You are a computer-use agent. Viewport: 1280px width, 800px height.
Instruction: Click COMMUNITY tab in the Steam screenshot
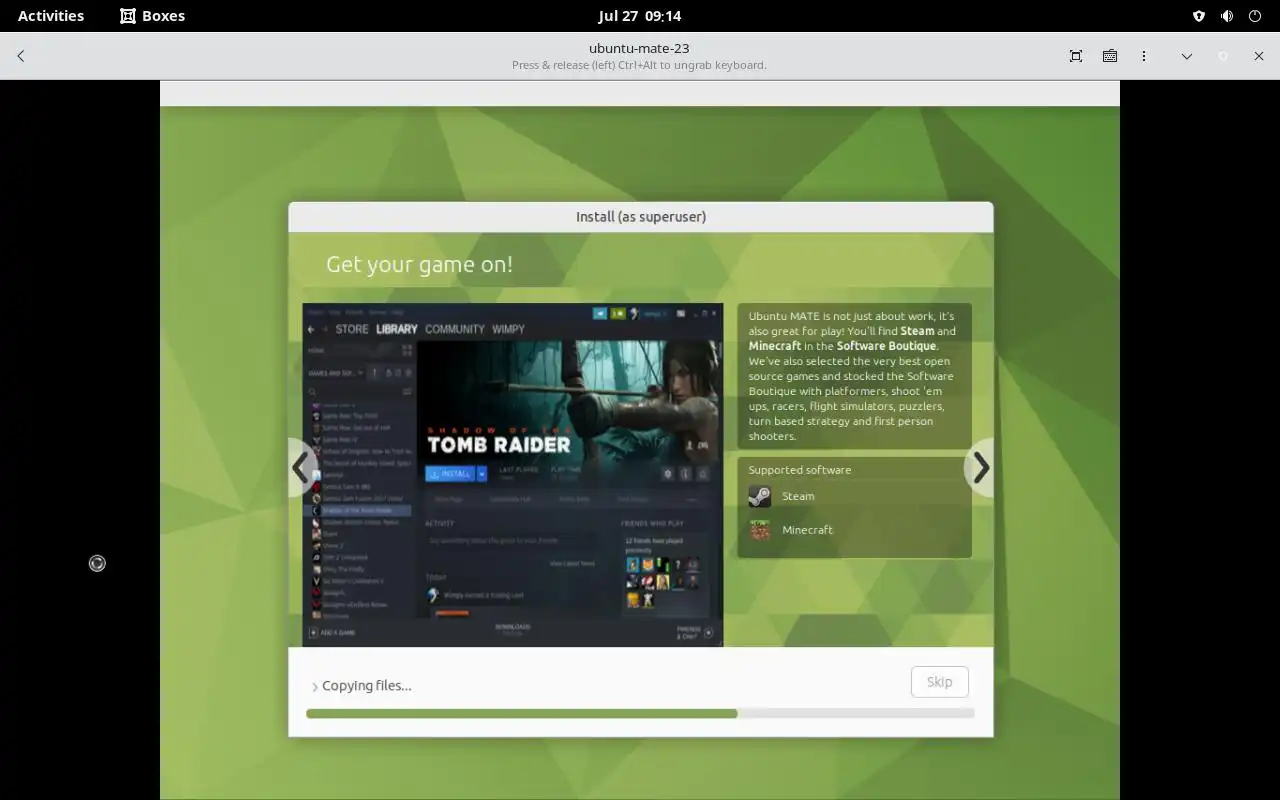[x=455, y=329]
